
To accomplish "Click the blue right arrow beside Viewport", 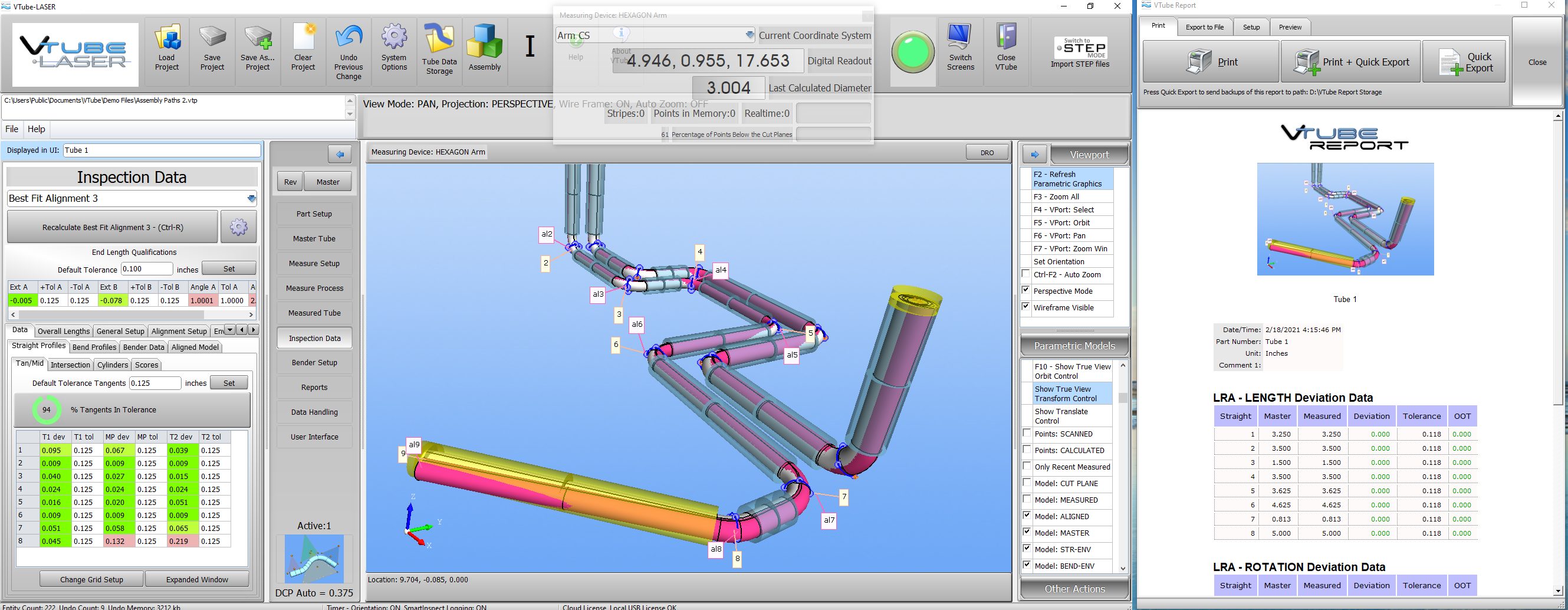I will [x=1035, y=155].
